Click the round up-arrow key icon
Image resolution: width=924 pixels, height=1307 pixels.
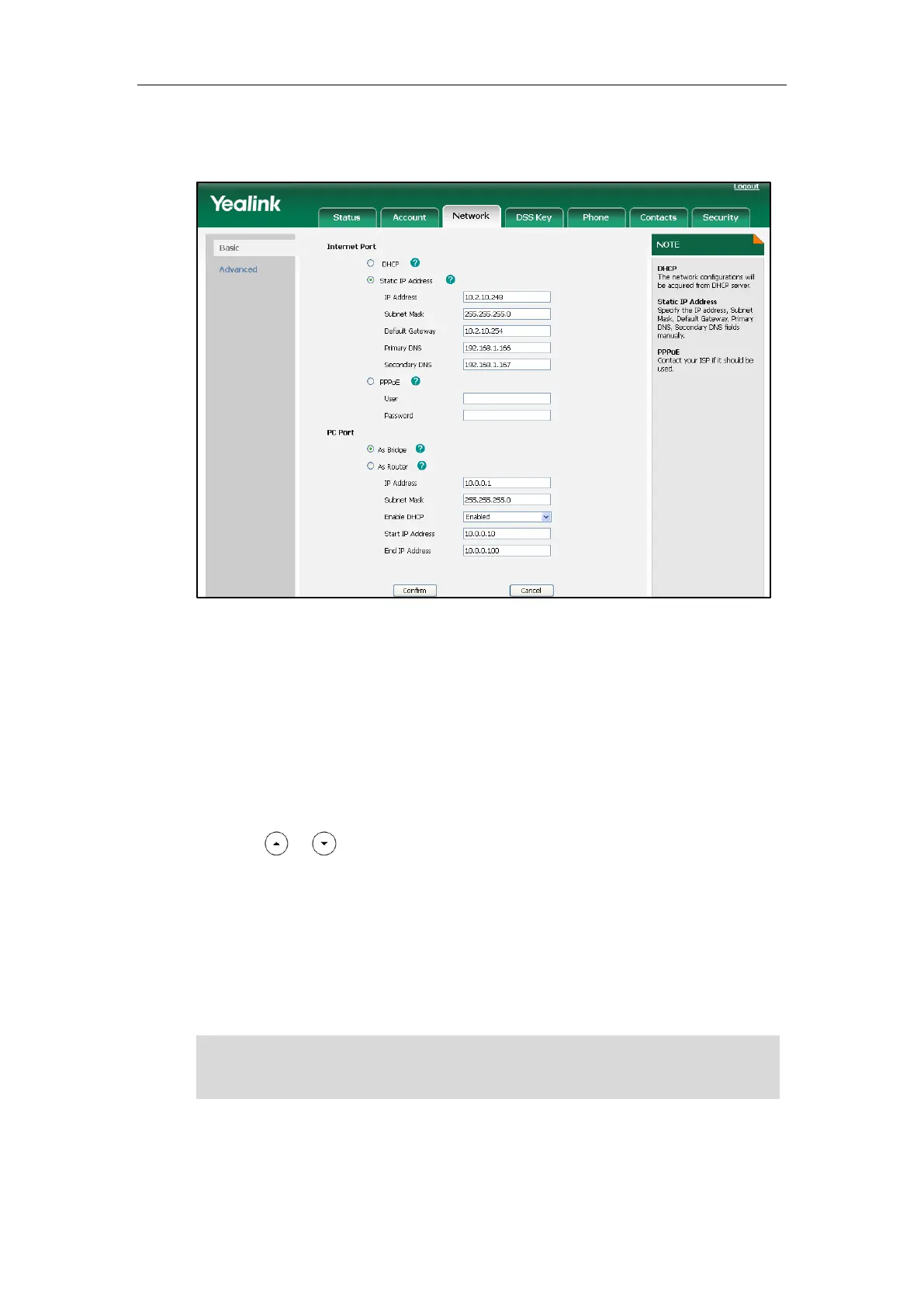coord(276,844)
